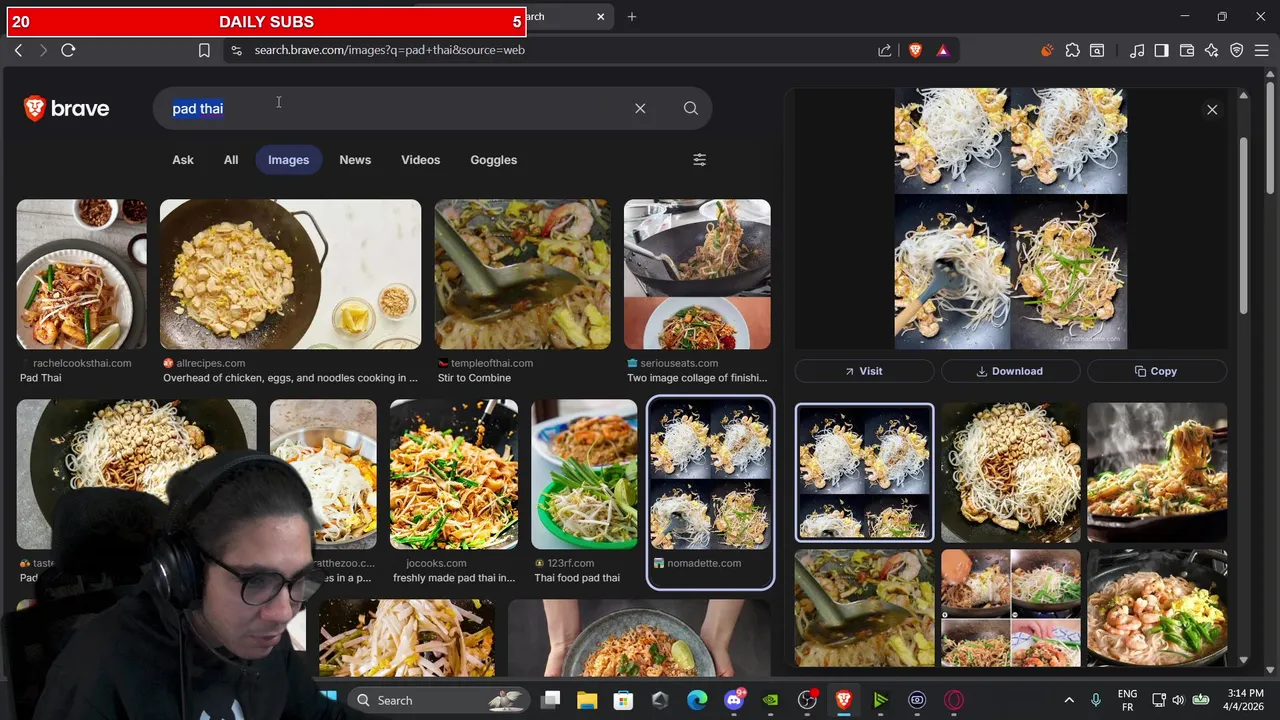Open Brave Shields lion icon
This screenshot has width=1280, height=720.
click(915, 50)
